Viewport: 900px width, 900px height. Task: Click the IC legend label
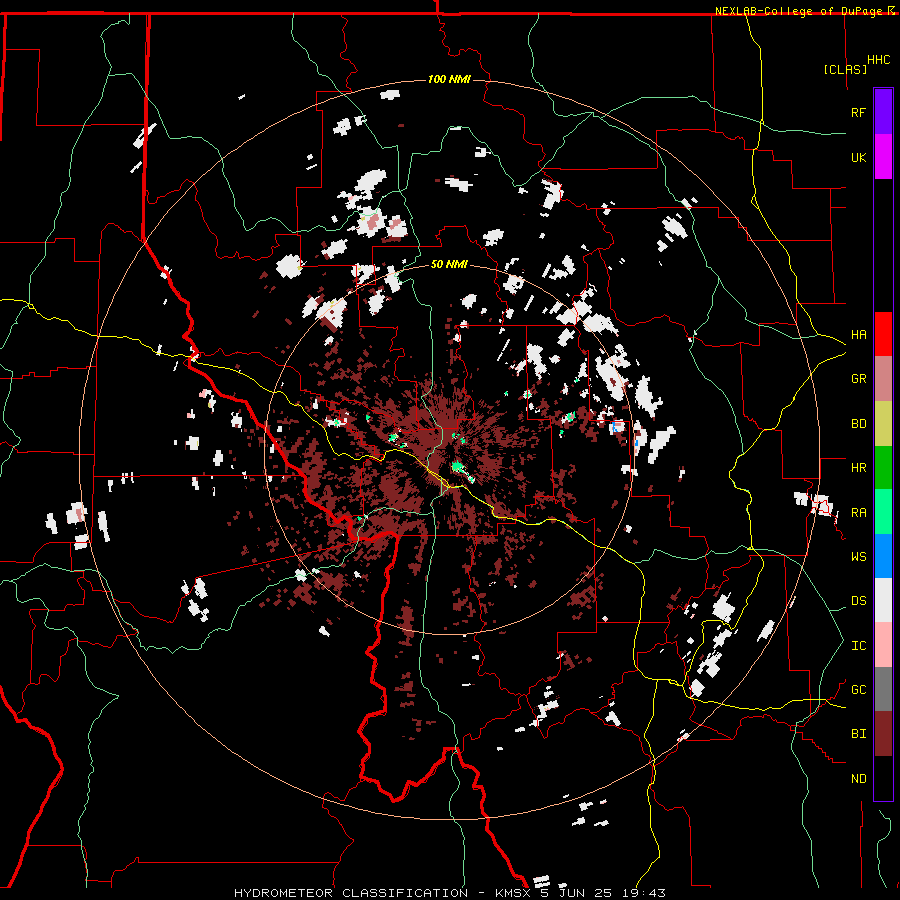[858, 646]
